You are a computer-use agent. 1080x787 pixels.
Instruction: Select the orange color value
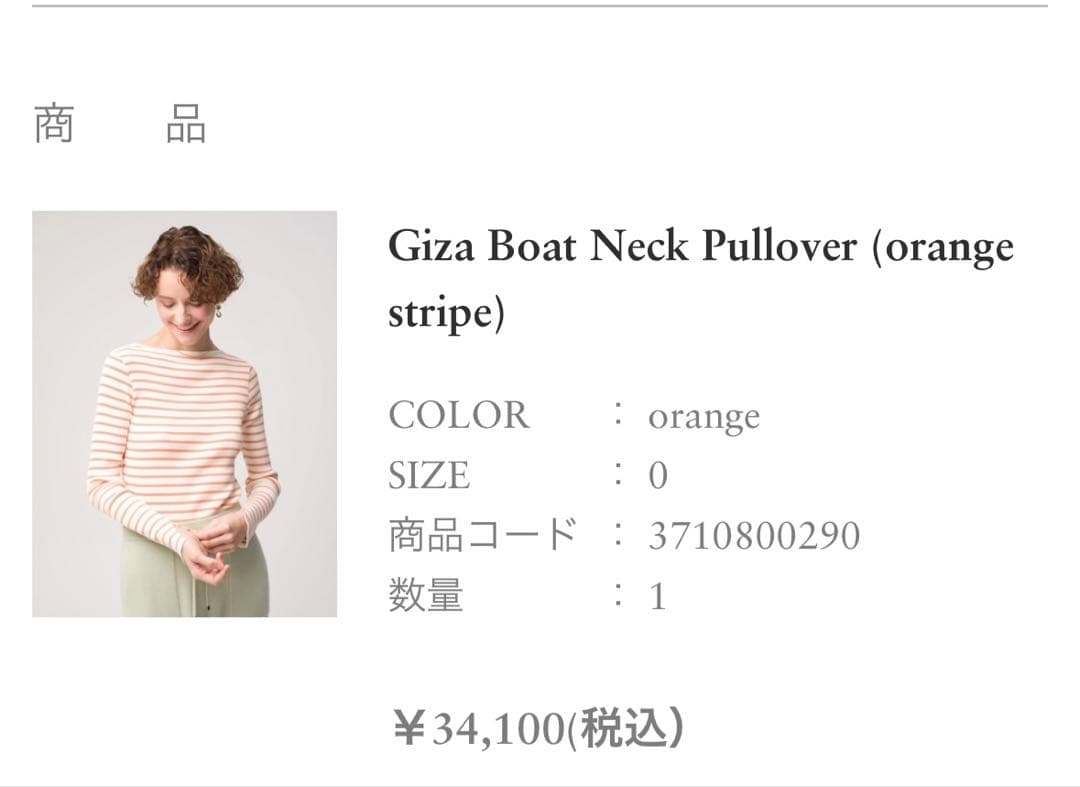pyautogui.click(x=703, y=417)
